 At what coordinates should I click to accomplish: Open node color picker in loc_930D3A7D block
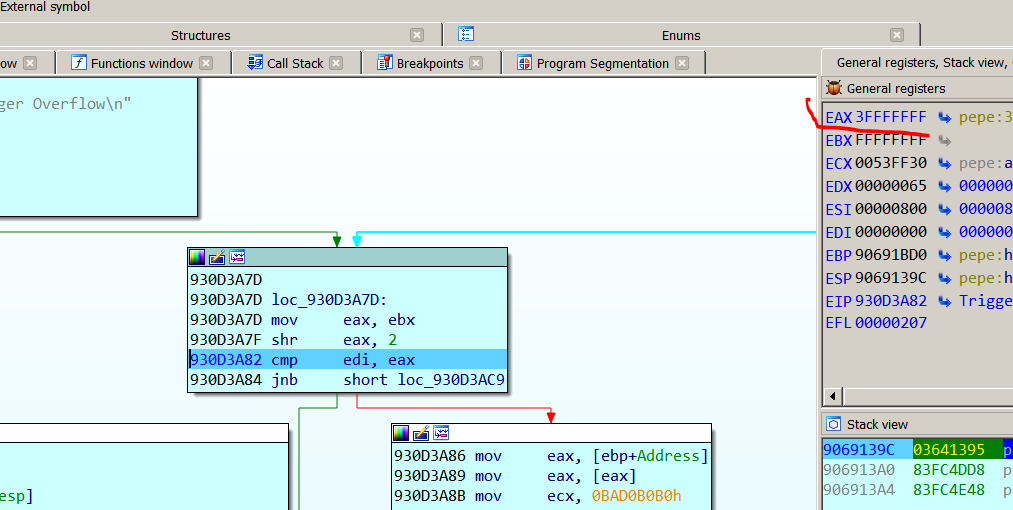pyautogui.click(x=198, y=257)
